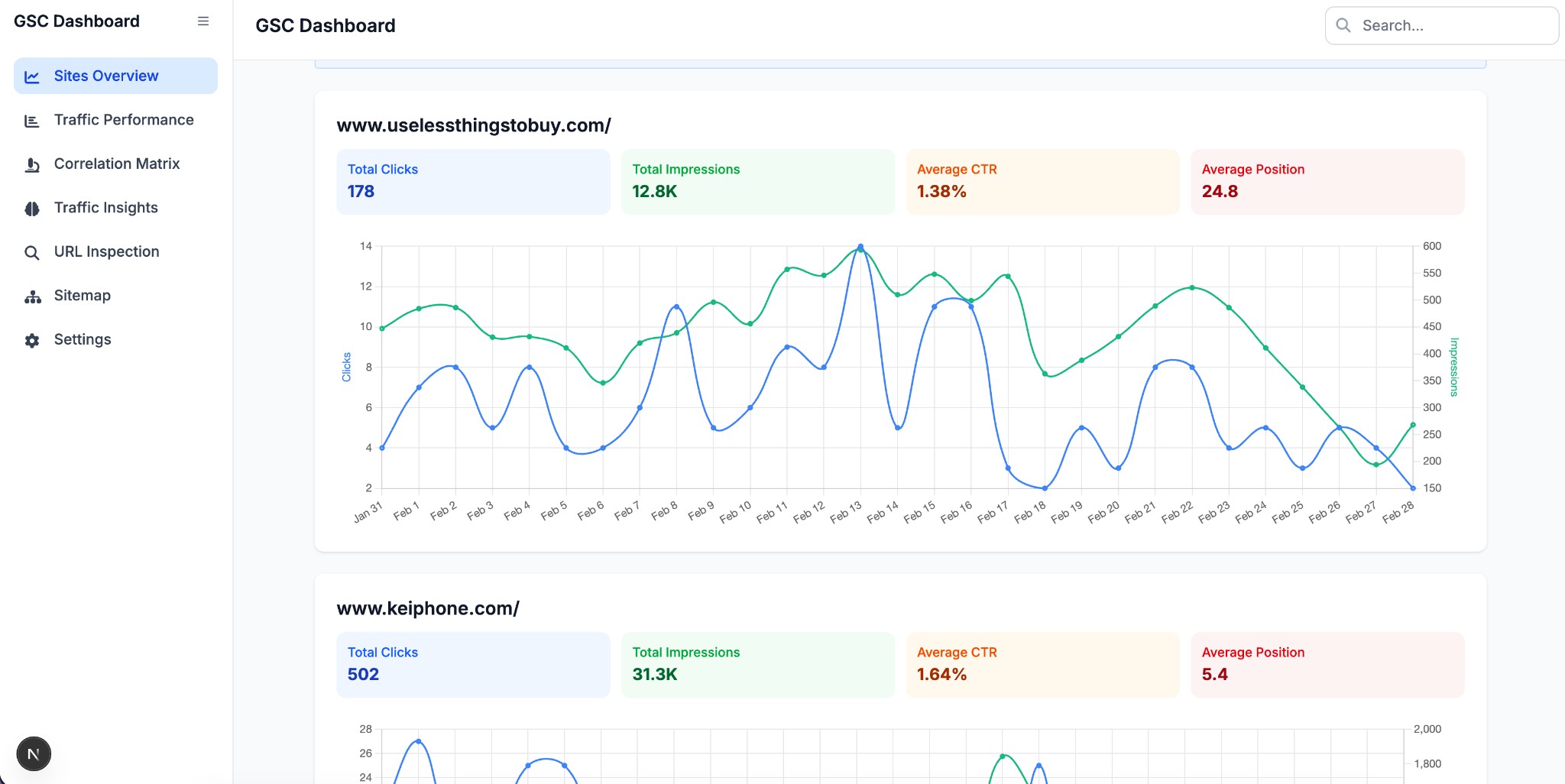The width and height of the screenshot is (1565, 784).
Task: Select Average CTR 1.38% card
Action: 1043,182
